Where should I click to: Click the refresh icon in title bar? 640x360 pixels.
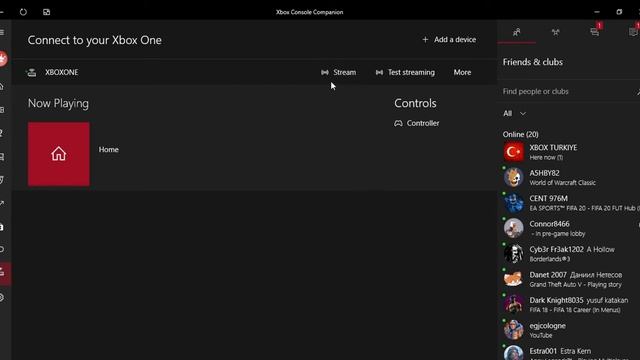click(23, 12)
